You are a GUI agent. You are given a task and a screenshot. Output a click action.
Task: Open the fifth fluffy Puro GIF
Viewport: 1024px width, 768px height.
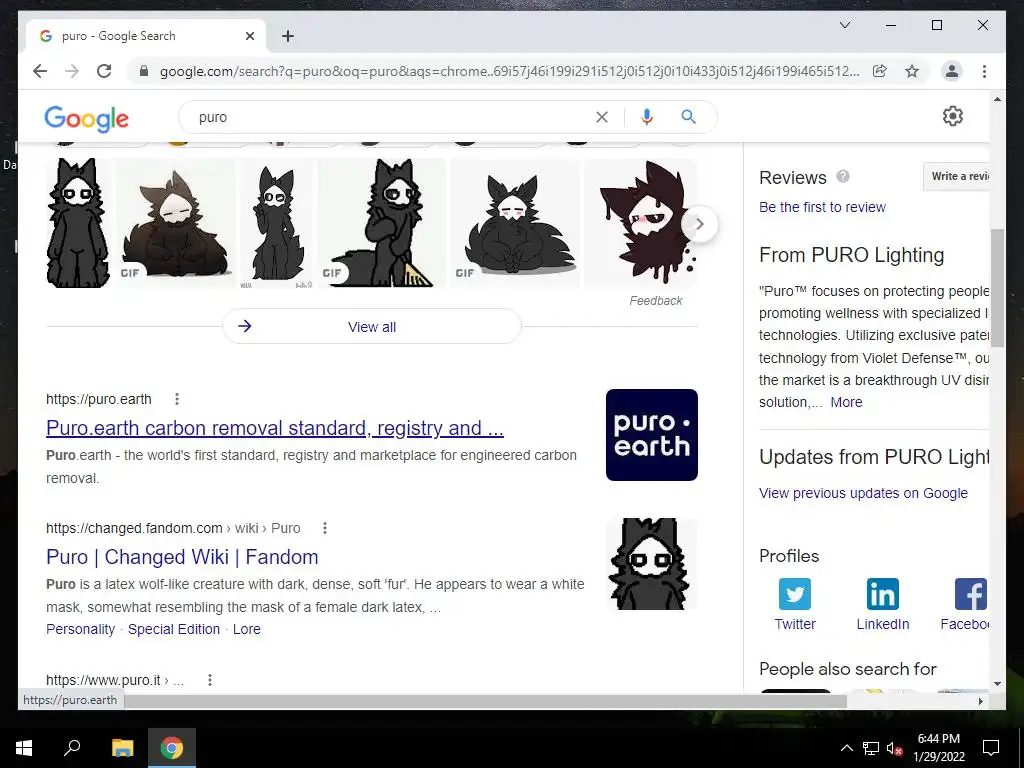(x=515, y=223)
